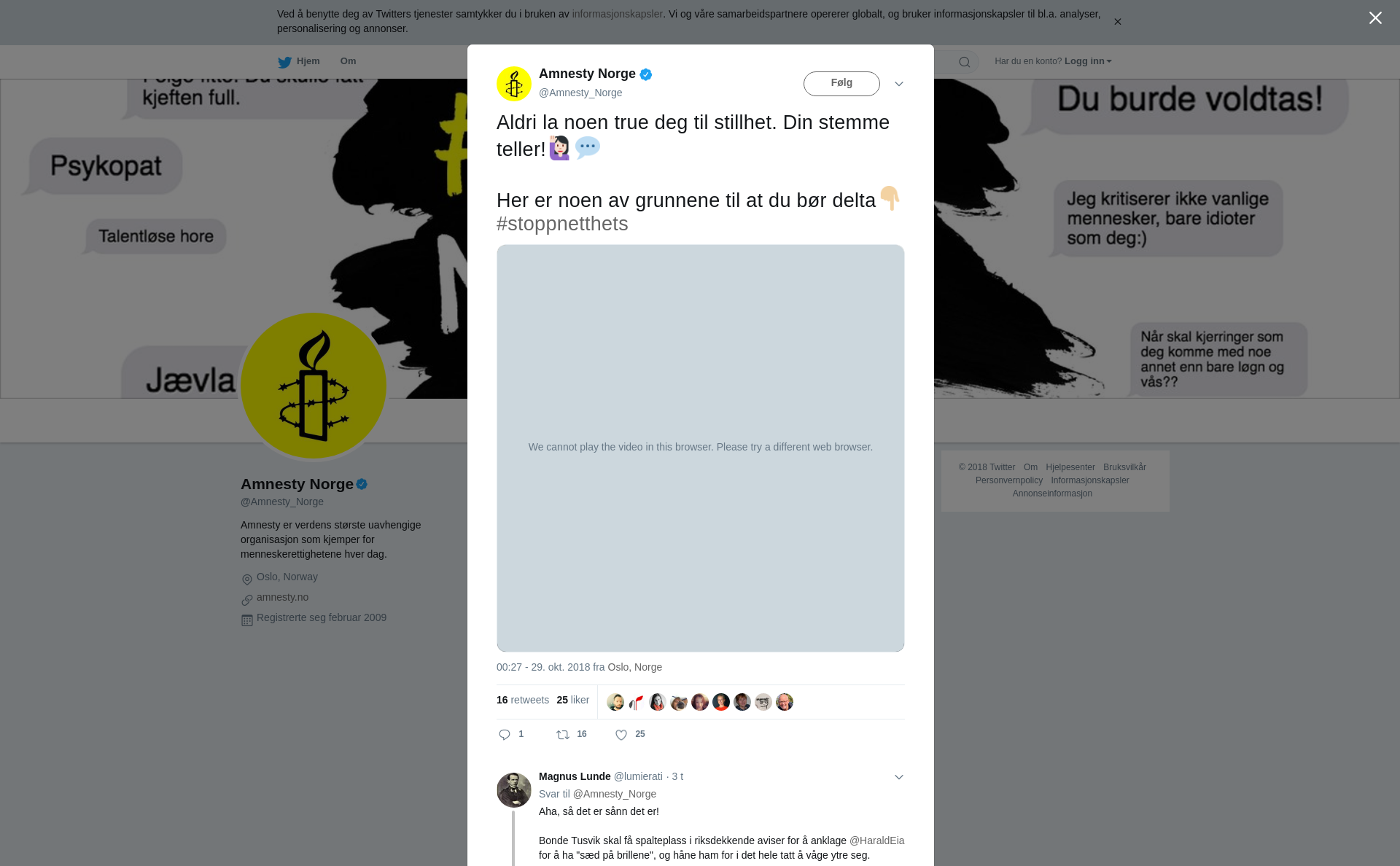Open the Om menu item
This screenshot has width=1400, height=866.
[348, 61]
